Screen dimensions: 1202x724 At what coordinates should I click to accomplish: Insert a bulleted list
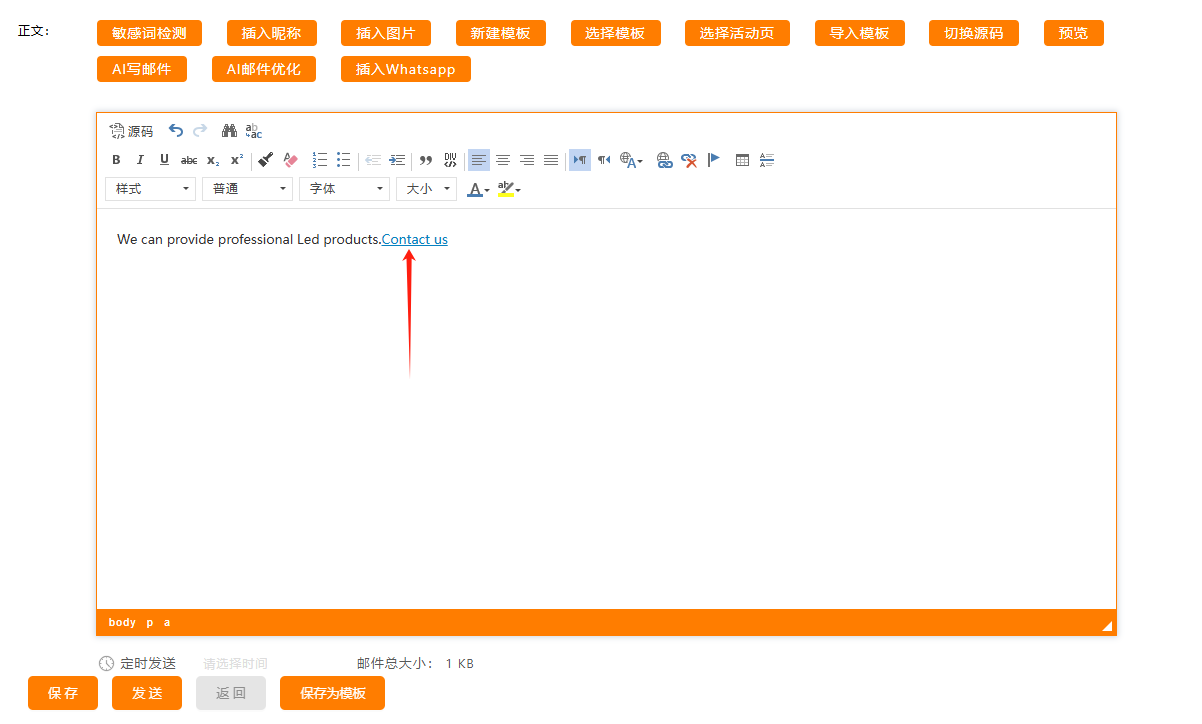tap(344, 160)
